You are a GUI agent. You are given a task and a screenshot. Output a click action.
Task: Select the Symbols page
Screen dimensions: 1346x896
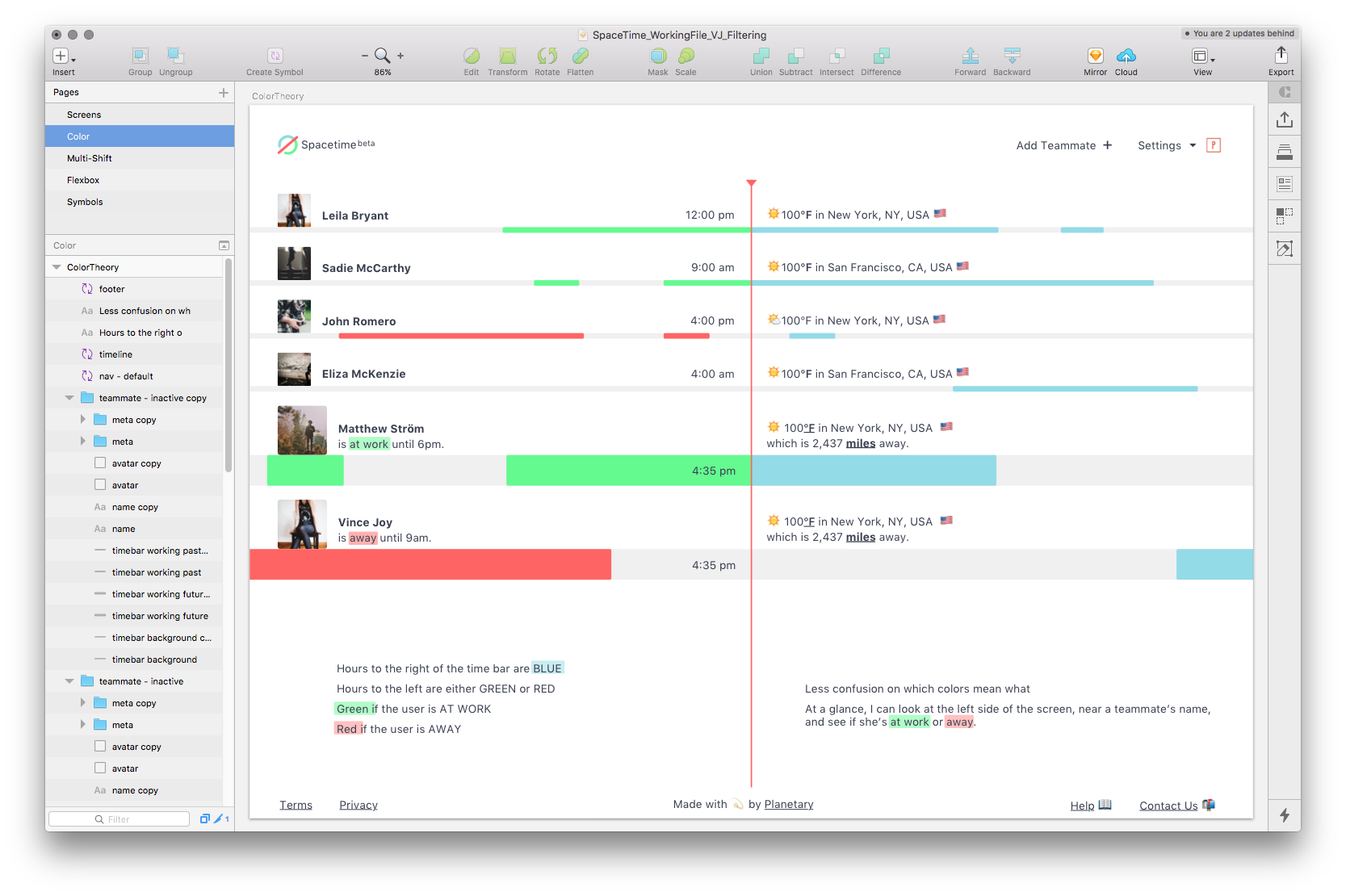tap(140, 202)
